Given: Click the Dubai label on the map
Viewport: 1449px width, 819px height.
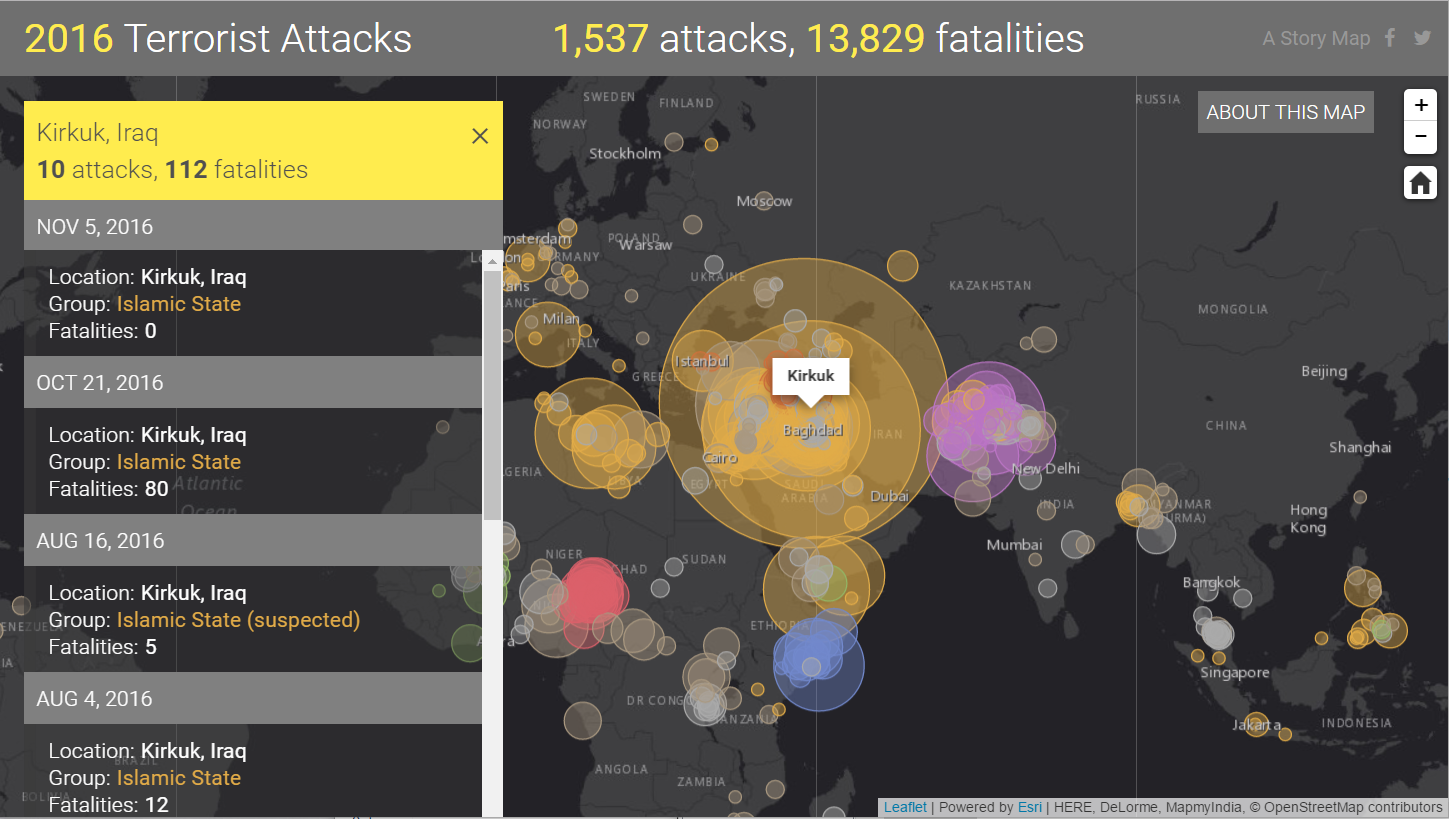Looking at the screenshot, I should pyautogui.click(x=889, y=496).
